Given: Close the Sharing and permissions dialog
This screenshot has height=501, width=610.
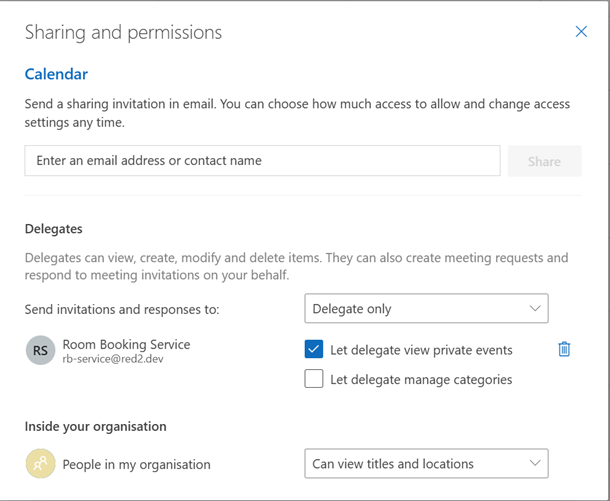Looking at the screenshot, I should tap(581, 32).
